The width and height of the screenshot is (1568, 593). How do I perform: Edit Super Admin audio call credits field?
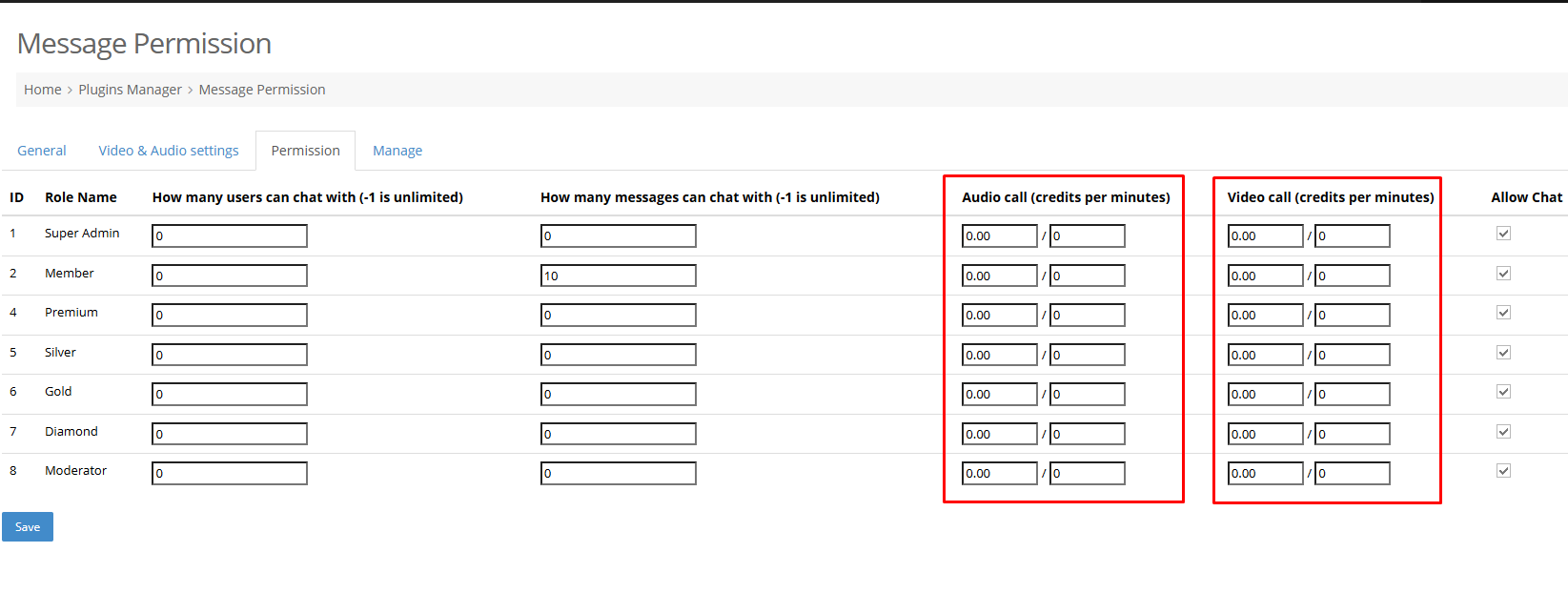[1000, 235]
